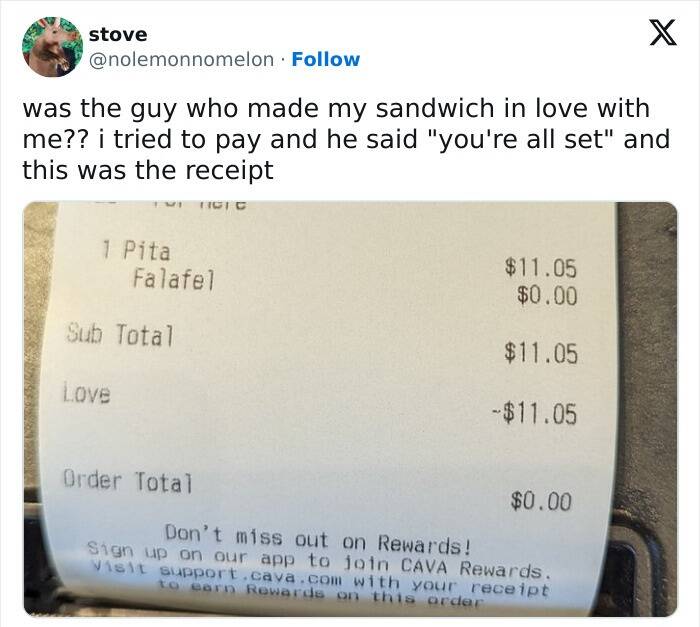Viewport: 700px width, 627px height.
Task: Click the display name "stove"
Action: click(x=117, y=34)
